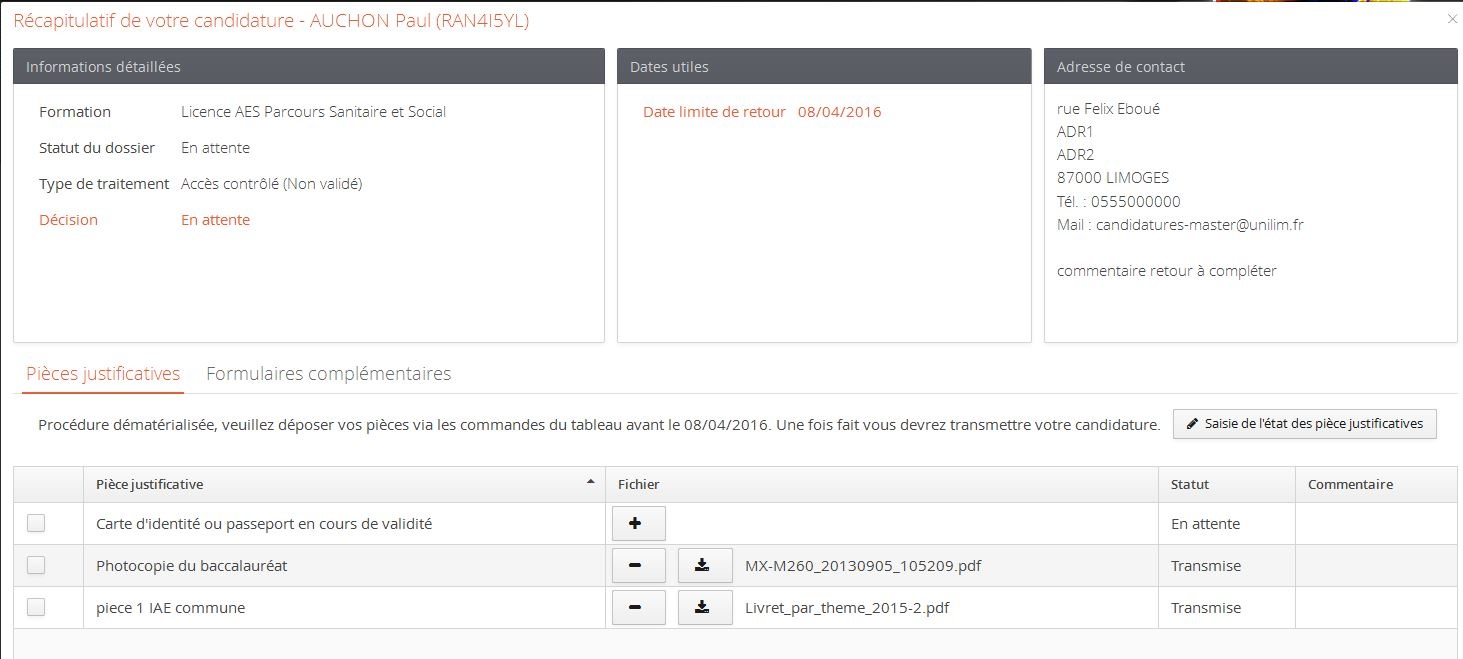Remove the baccalauréat file with minus icon
The image size is (1463, 659).
[x=638, y=566]
